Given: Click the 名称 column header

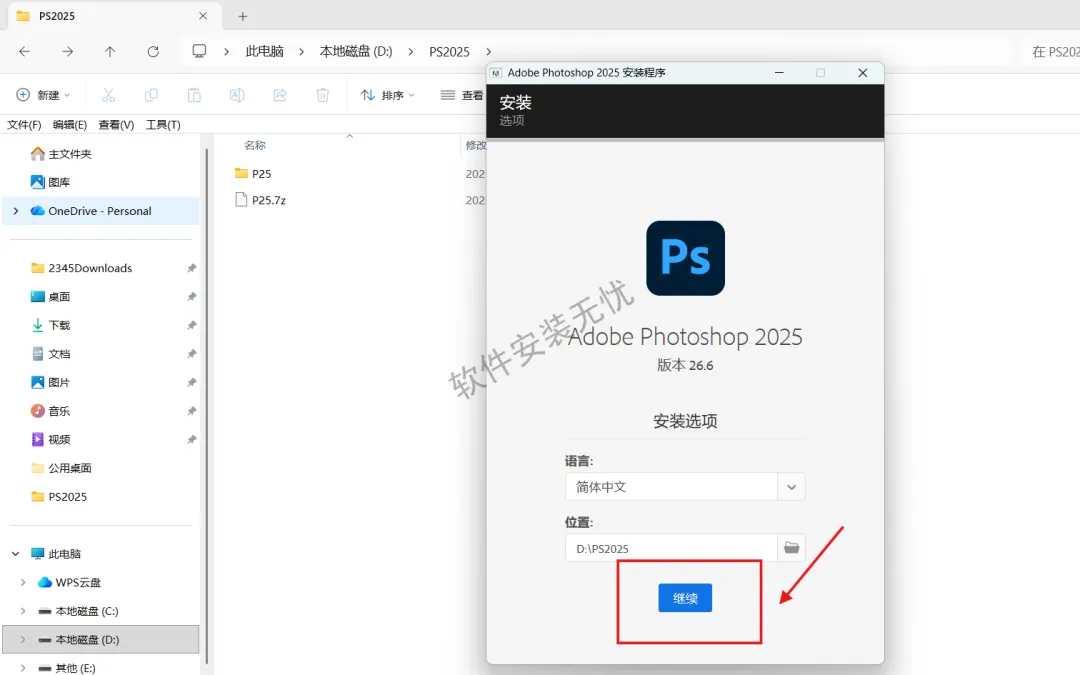Looking at the screenshot, I should pyautogui.click(x=255, y=145).
